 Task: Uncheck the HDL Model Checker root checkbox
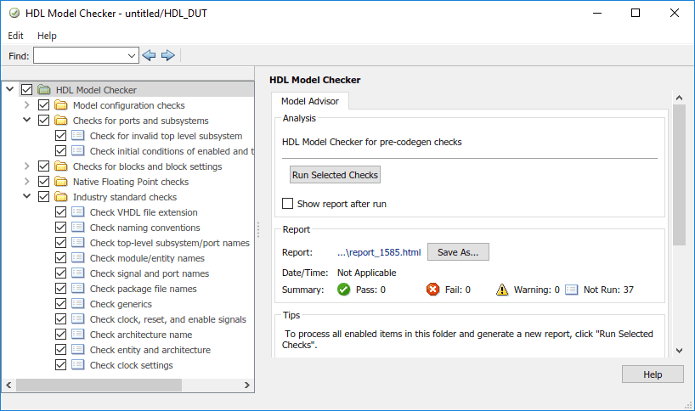pyautogui.click(x=27, y=90)
